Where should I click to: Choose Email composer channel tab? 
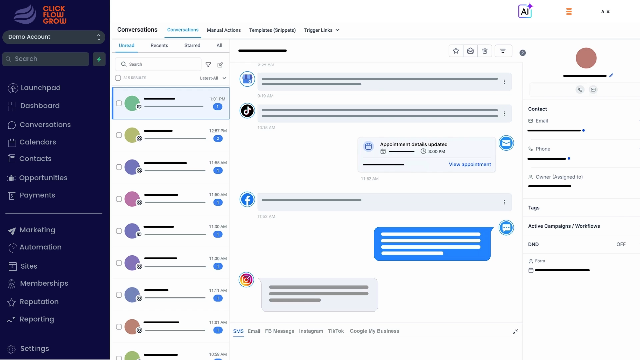[254, 331]
